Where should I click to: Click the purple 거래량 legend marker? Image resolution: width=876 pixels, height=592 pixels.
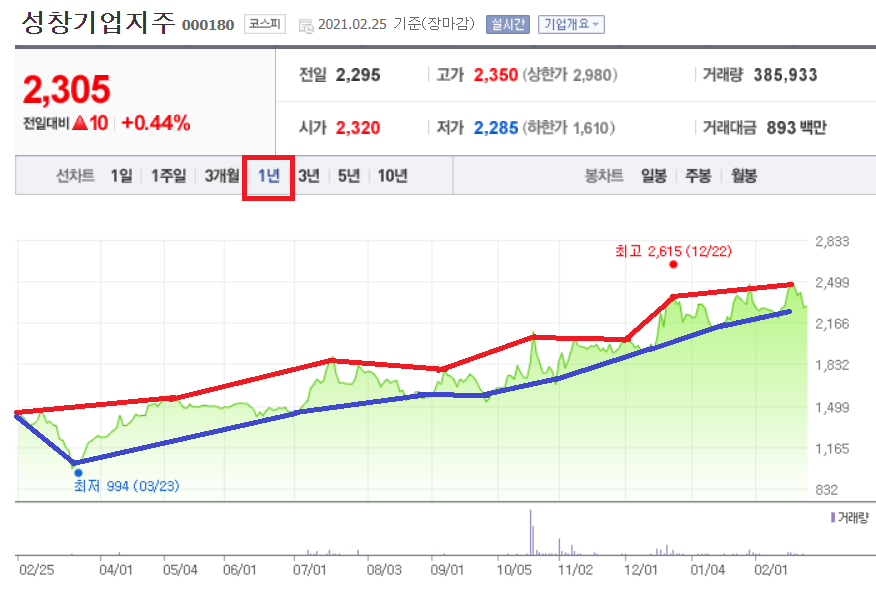click(833, 518)
